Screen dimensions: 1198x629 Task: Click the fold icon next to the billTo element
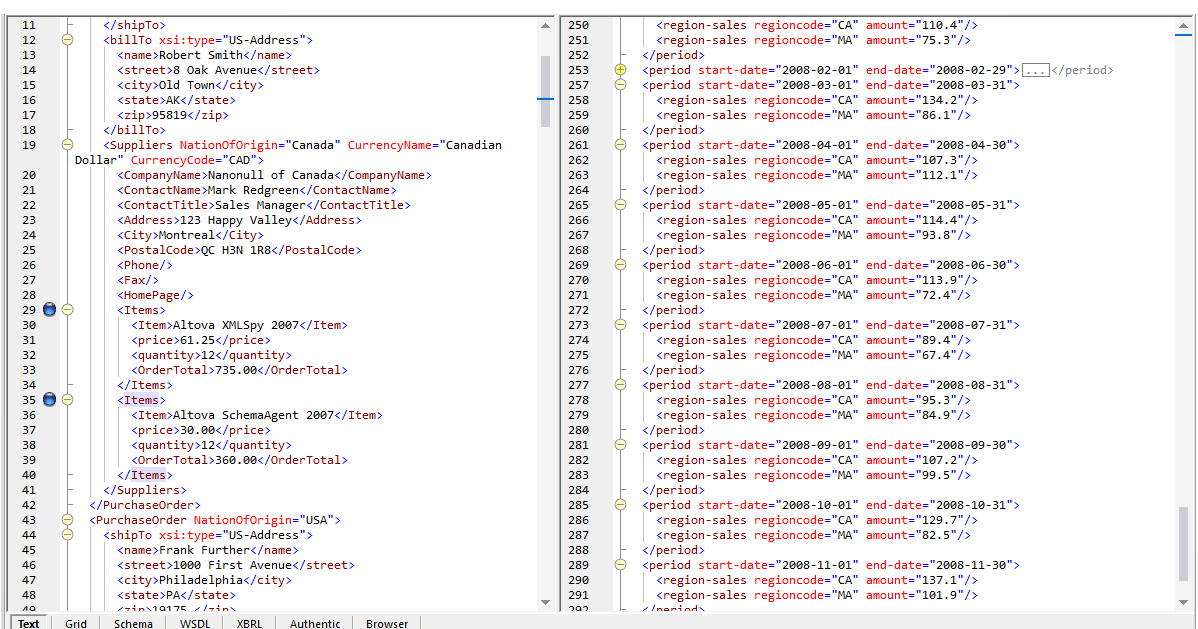pyautogui.click(x=67, y=40)
